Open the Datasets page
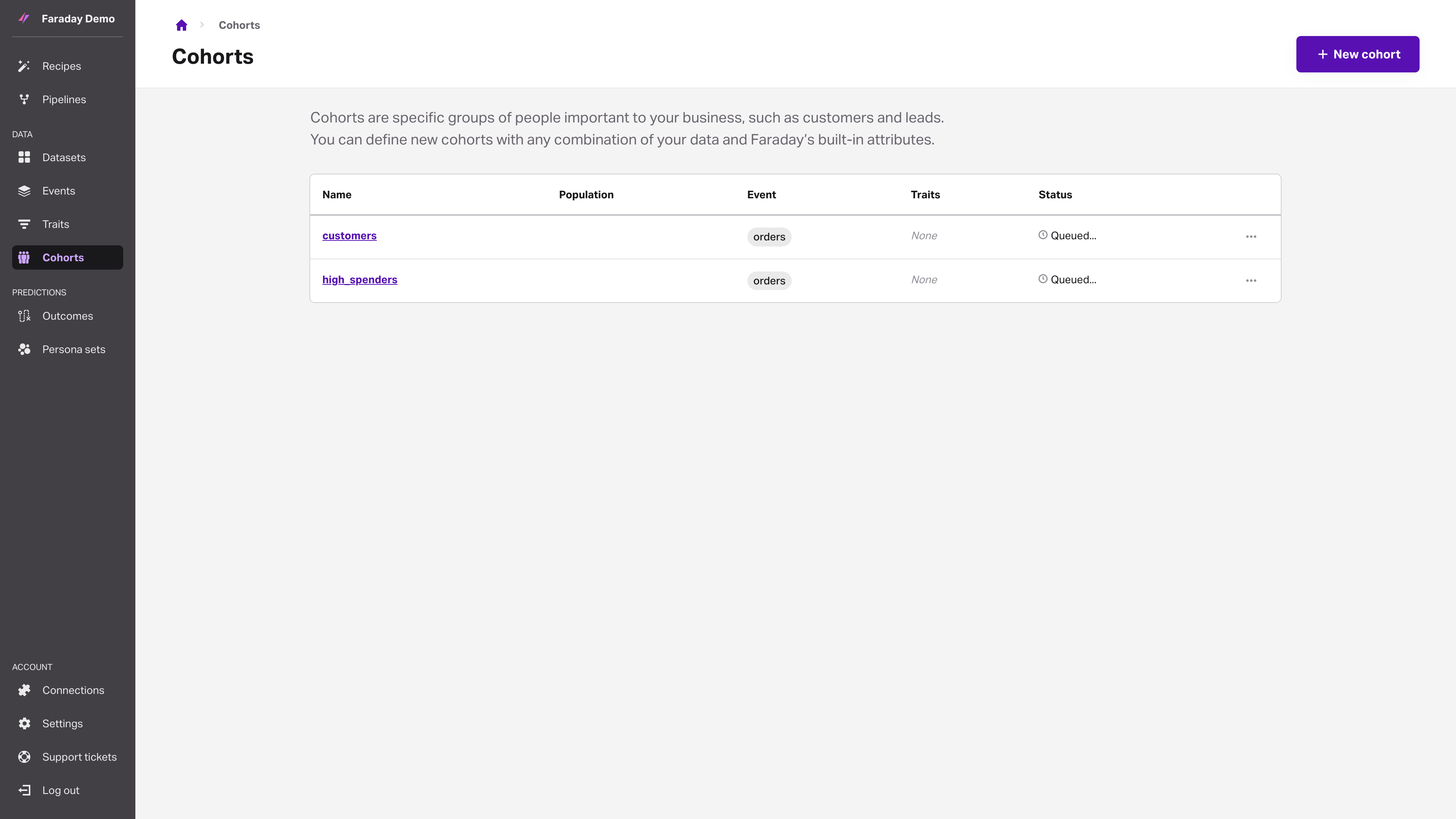1456x819 pixels. pyautogui.click(x=67, y=158)
